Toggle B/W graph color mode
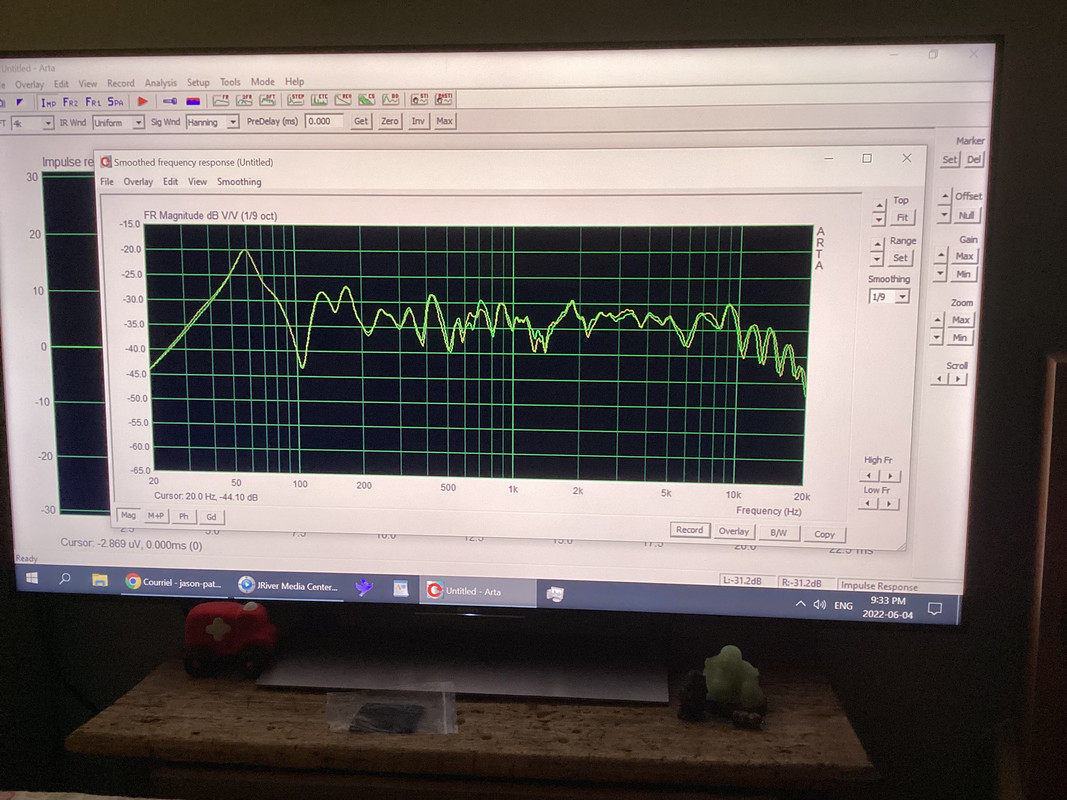This screenshot has width=1067, height=800. (x=778, y=533)
